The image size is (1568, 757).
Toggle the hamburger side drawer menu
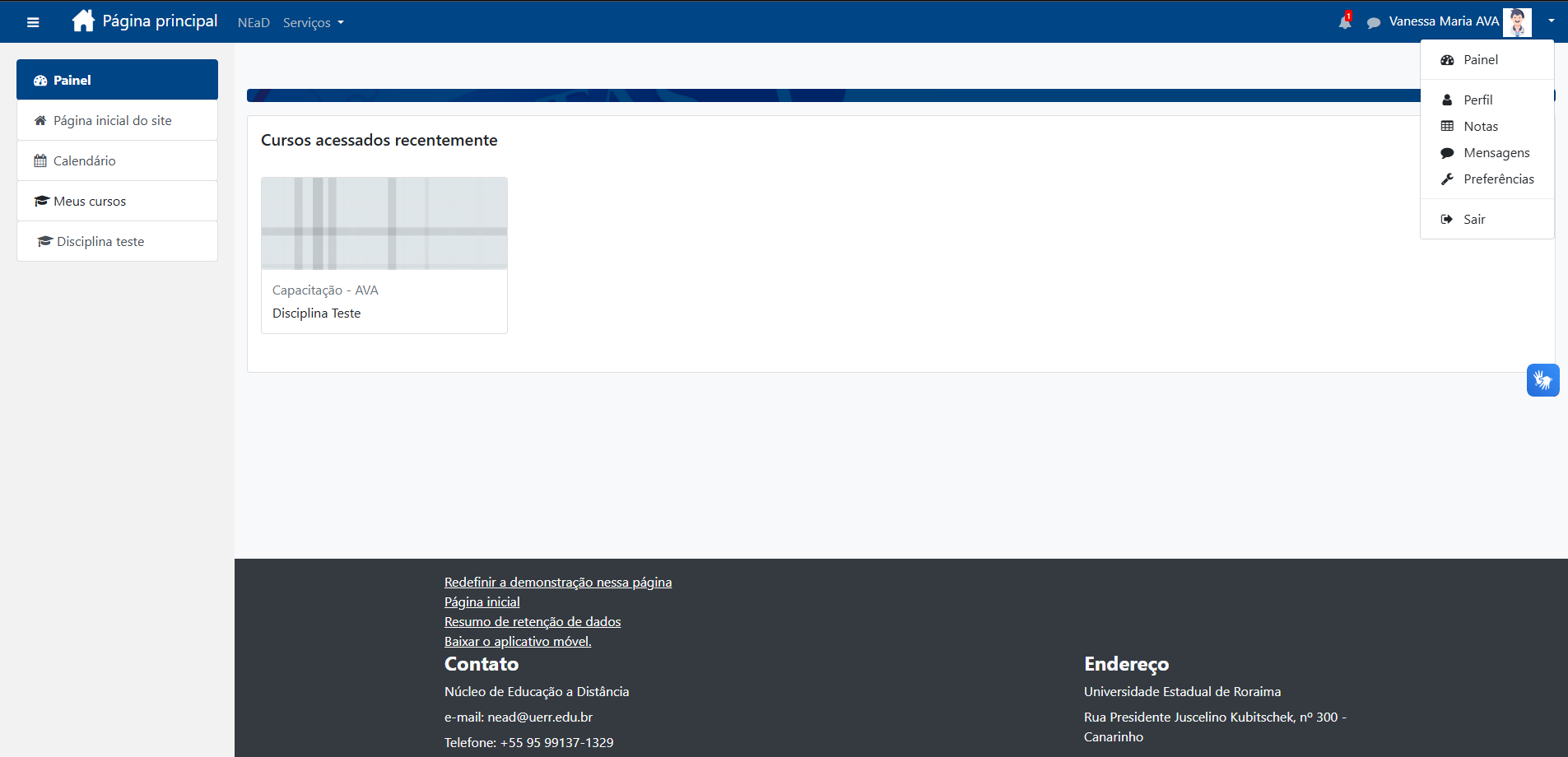pos(33,22)
